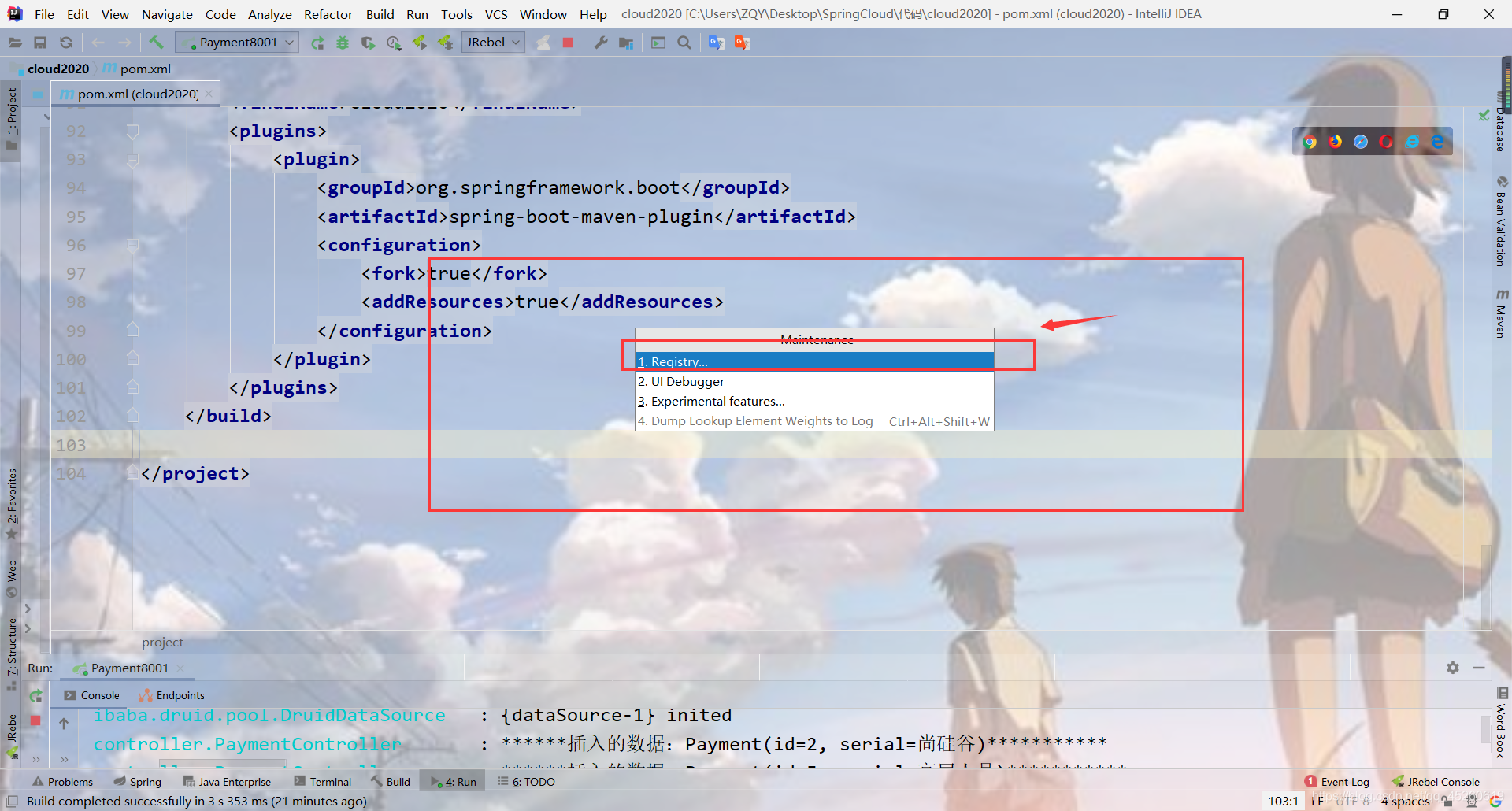This screenshot has height=811, width=1512.
Task: Change the 4 spaces indent setting
Action: tap(1405, 802)
